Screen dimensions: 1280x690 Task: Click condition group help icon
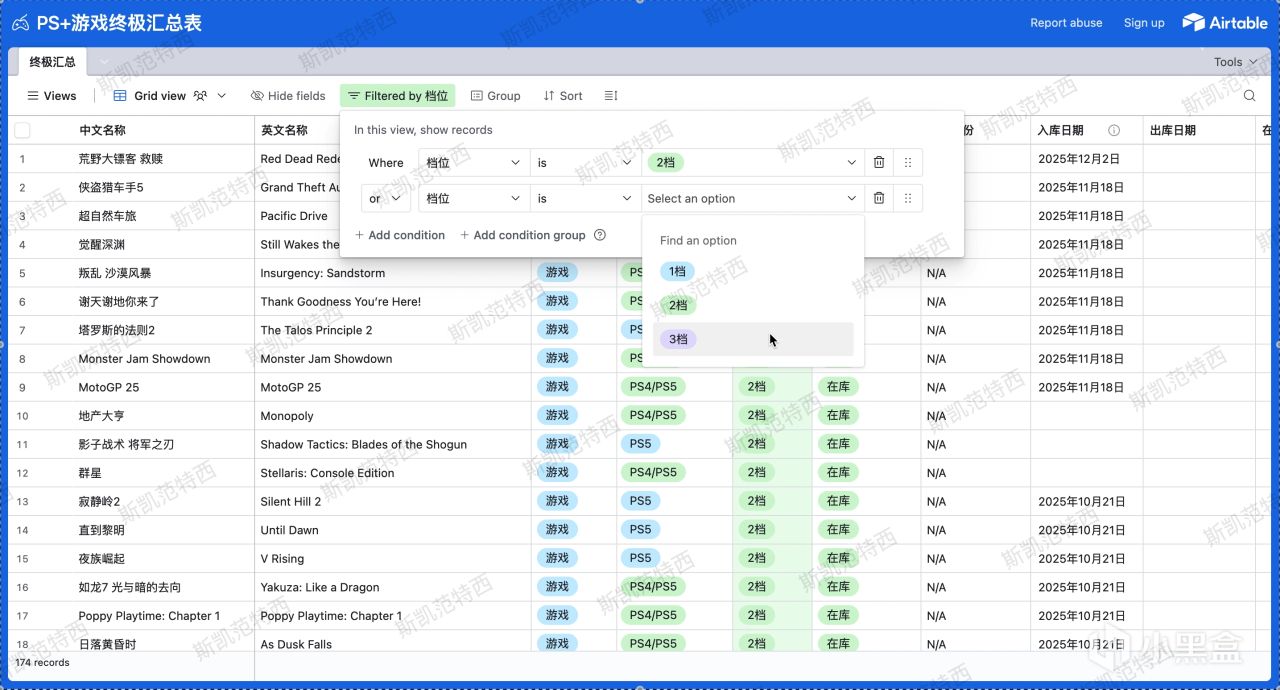click(600, 235)
